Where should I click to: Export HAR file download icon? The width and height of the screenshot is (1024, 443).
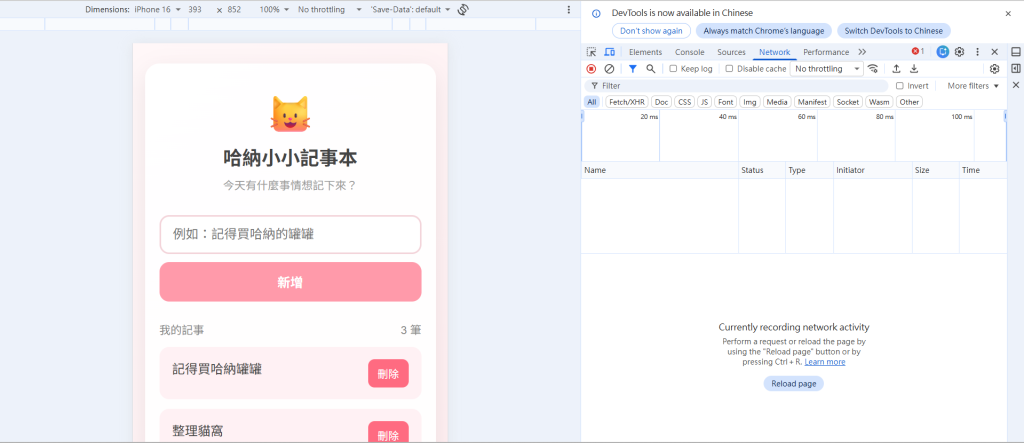[x=914, y=69]
